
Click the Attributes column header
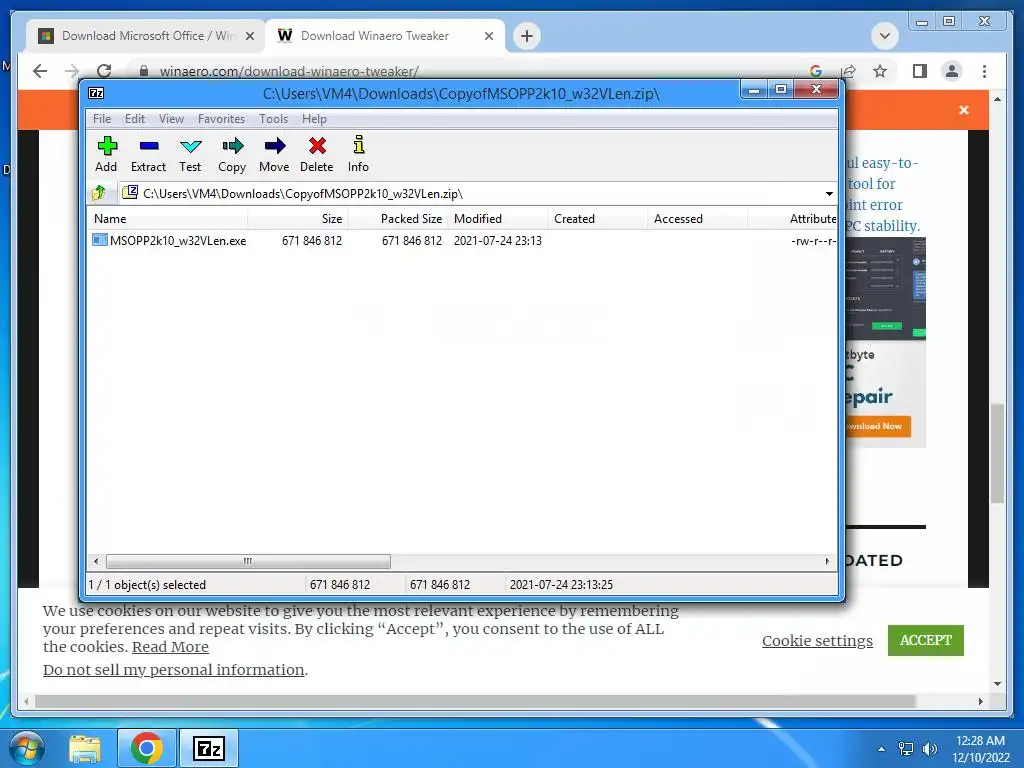click(792, 219)
